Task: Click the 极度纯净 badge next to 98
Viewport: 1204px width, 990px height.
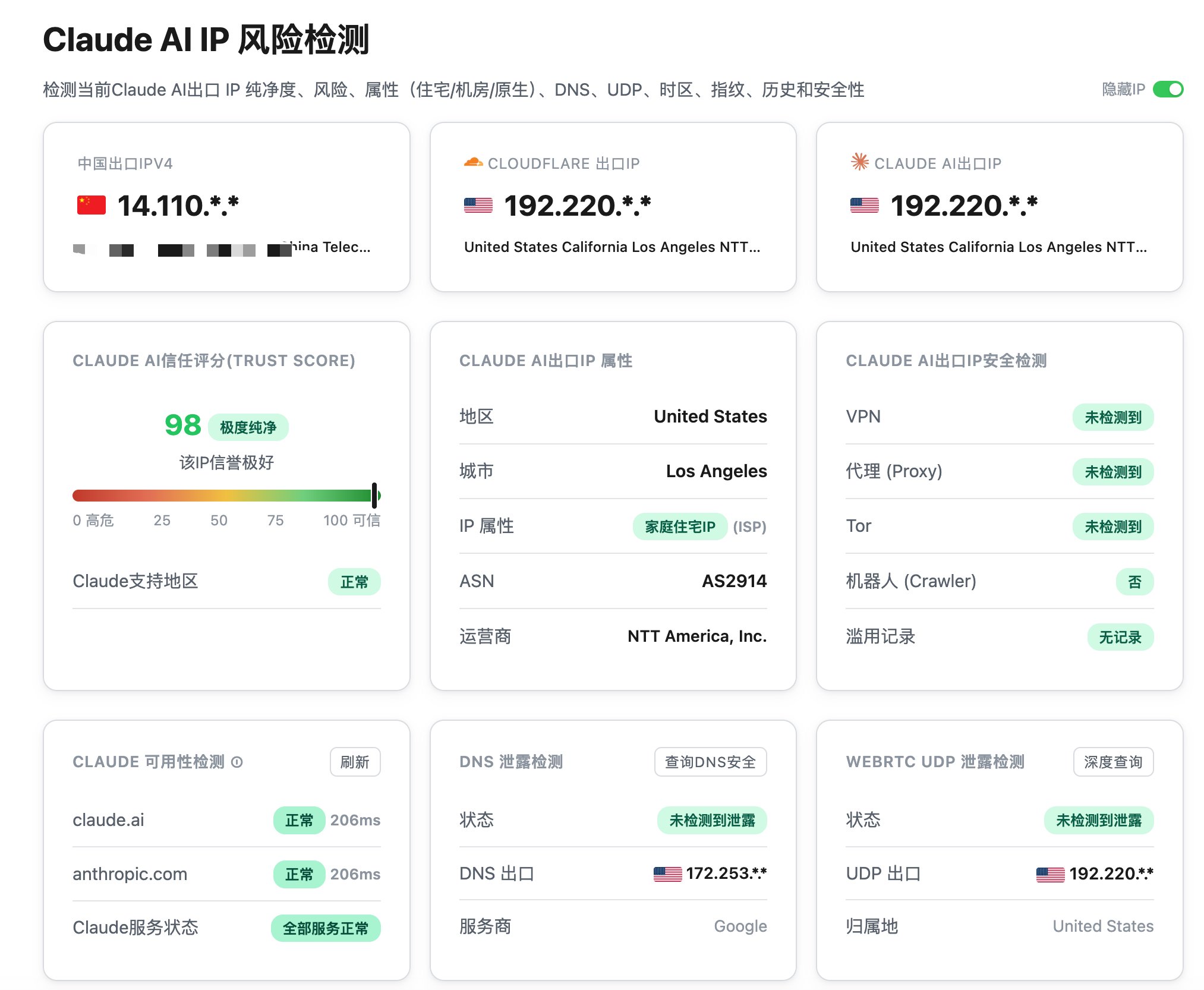Action: [248, 427]
